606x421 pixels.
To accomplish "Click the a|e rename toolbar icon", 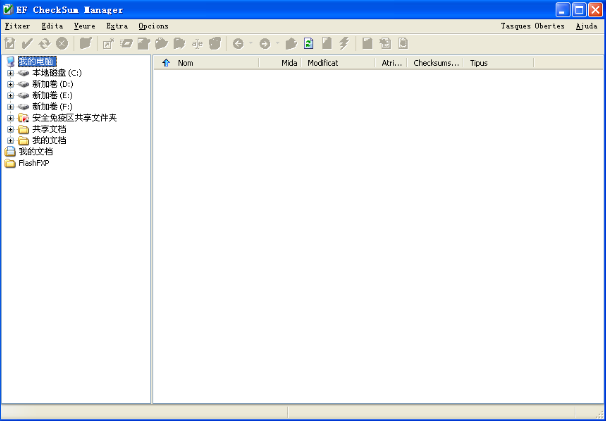I will click(x=197, y=44).
